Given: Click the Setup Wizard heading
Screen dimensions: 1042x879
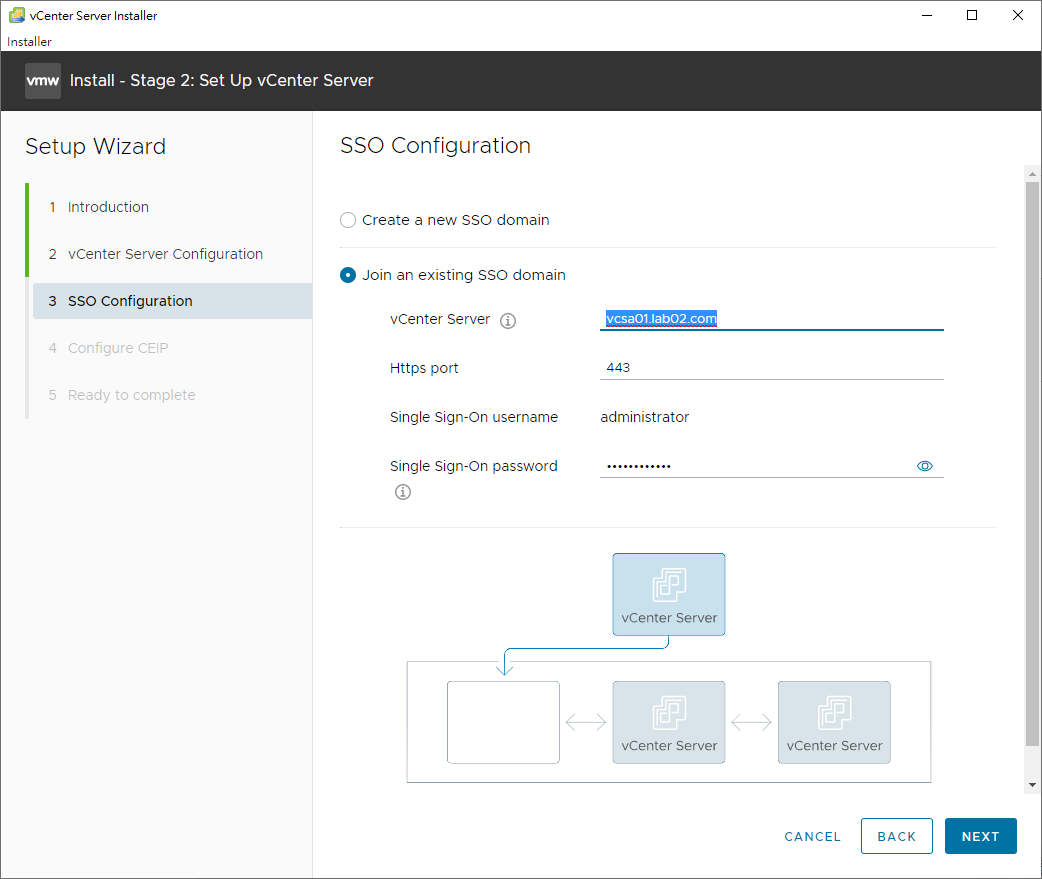Looking at the screenshot, I should coord(96,146).
